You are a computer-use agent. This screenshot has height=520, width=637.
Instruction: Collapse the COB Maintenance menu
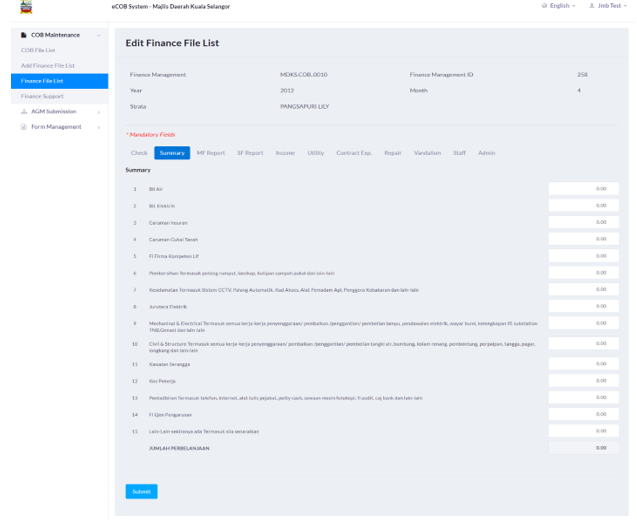(x=98, y=35)
